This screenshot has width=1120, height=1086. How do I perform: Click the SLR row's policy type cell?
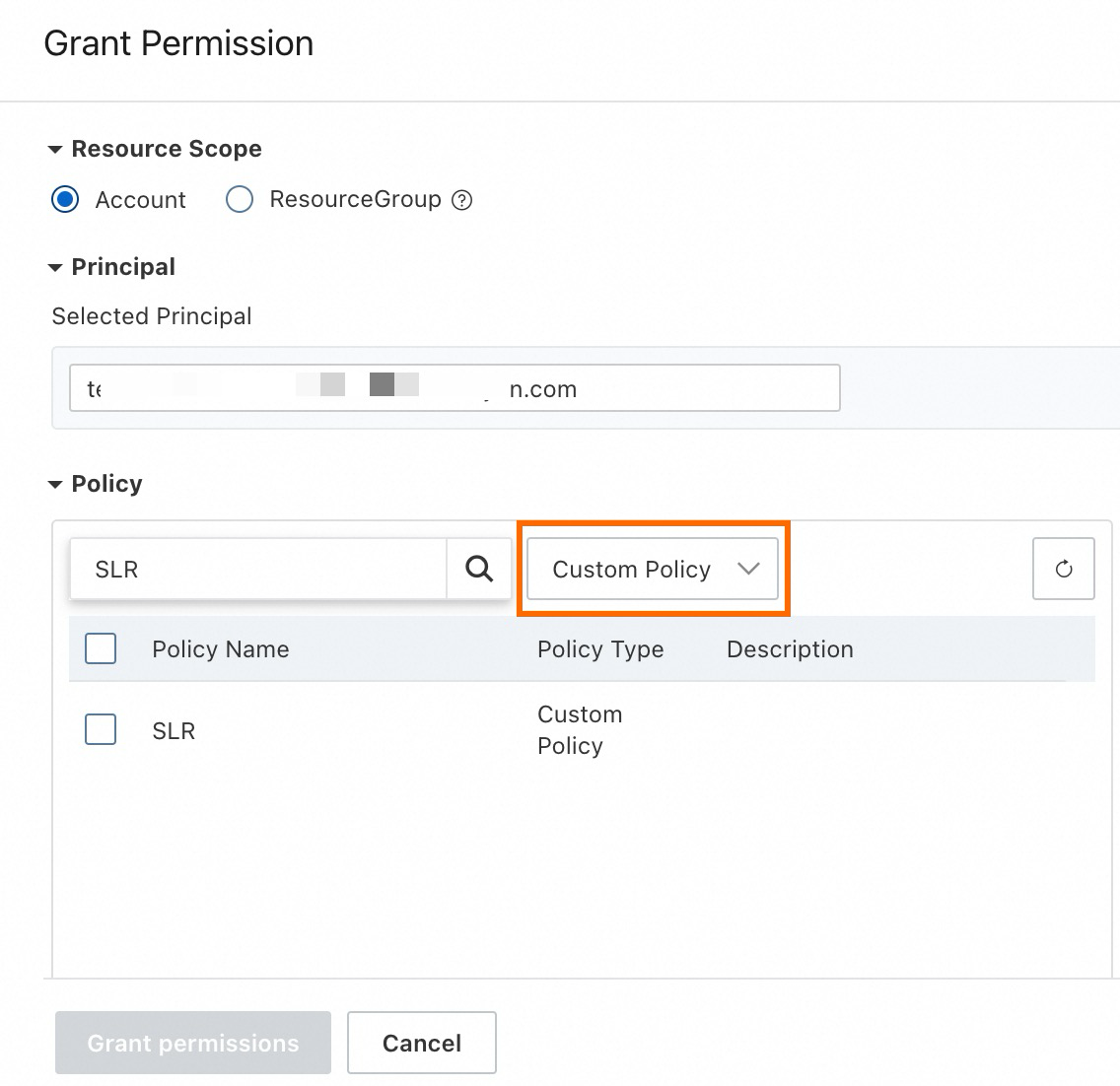pos(580,730)
